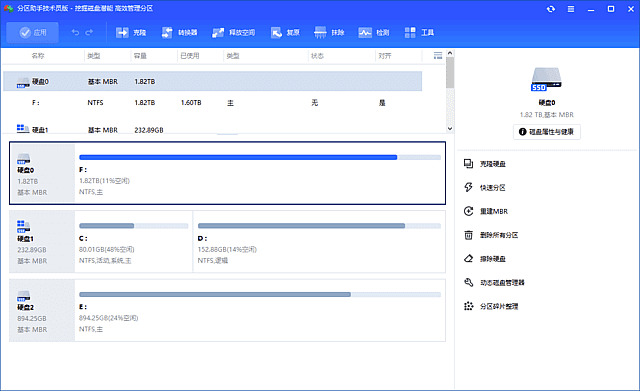Click the Clone (克隆) toolbar icon
This screenshot has height=391, width=640.
coord(122,32)
